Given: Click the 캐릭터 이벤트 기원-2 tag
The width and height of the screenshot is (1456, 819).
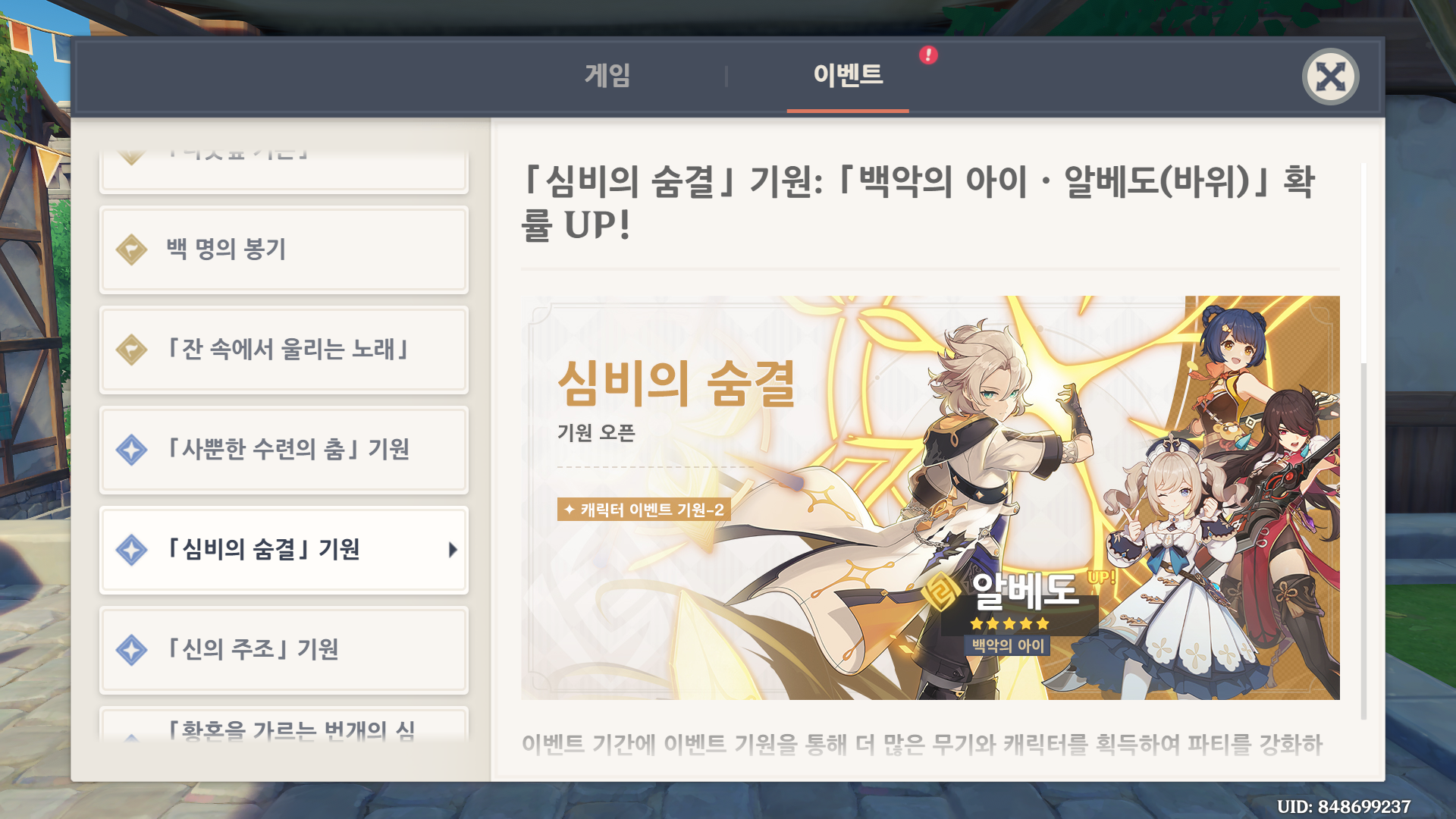Looking at the screenshot, I should pyautogui.click(x=644, y=510).
